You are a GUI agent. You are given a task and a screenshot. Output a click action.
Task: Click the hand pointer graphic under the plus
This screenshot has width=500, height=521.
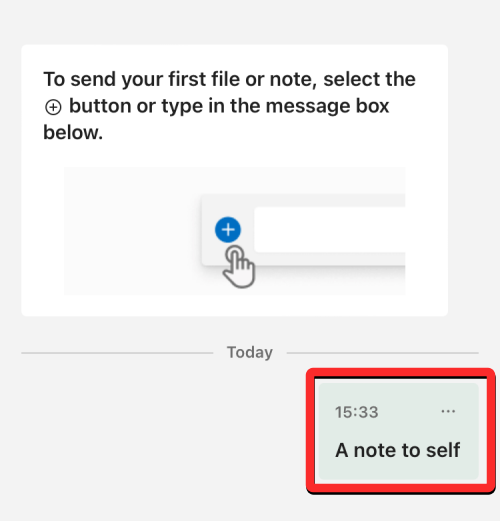click(239, 267)
